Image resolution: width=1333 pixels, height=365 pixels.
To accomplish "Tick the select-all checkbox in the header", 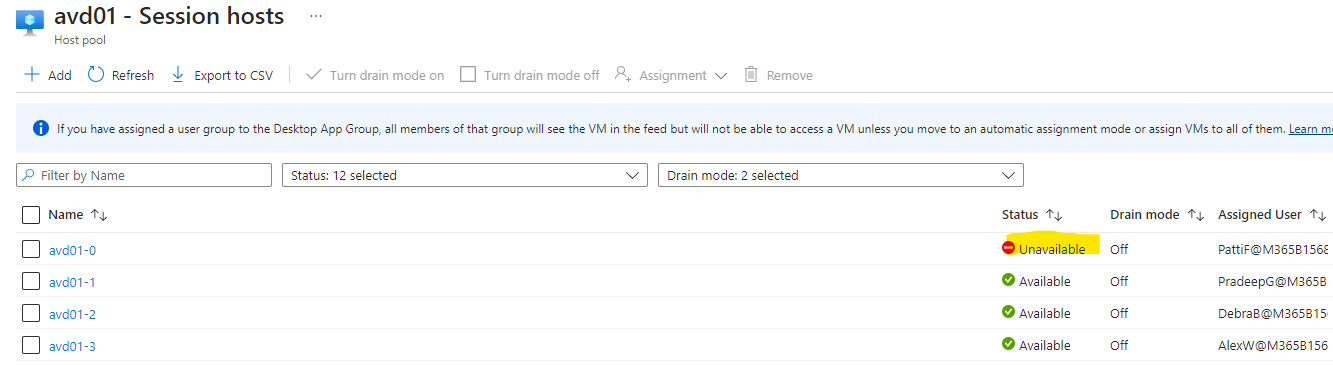I will [30, 214].
